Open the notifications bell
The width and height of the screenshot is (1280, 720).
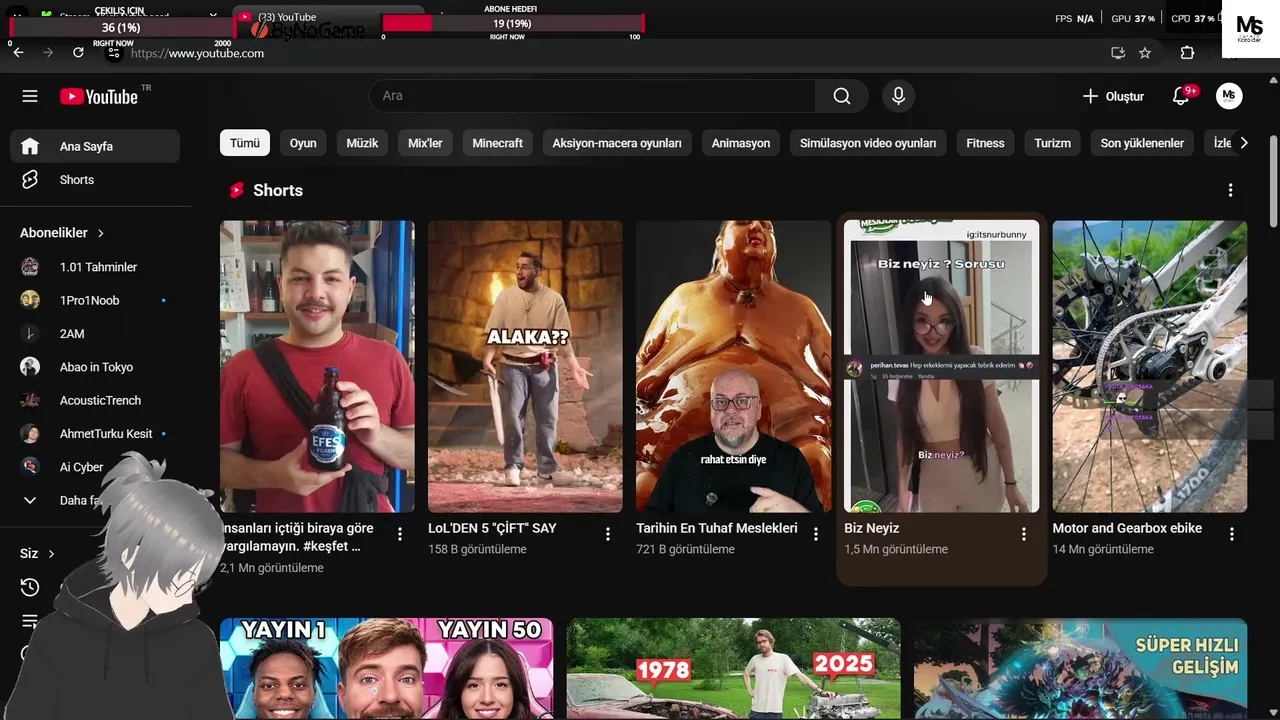[1182, 96]
